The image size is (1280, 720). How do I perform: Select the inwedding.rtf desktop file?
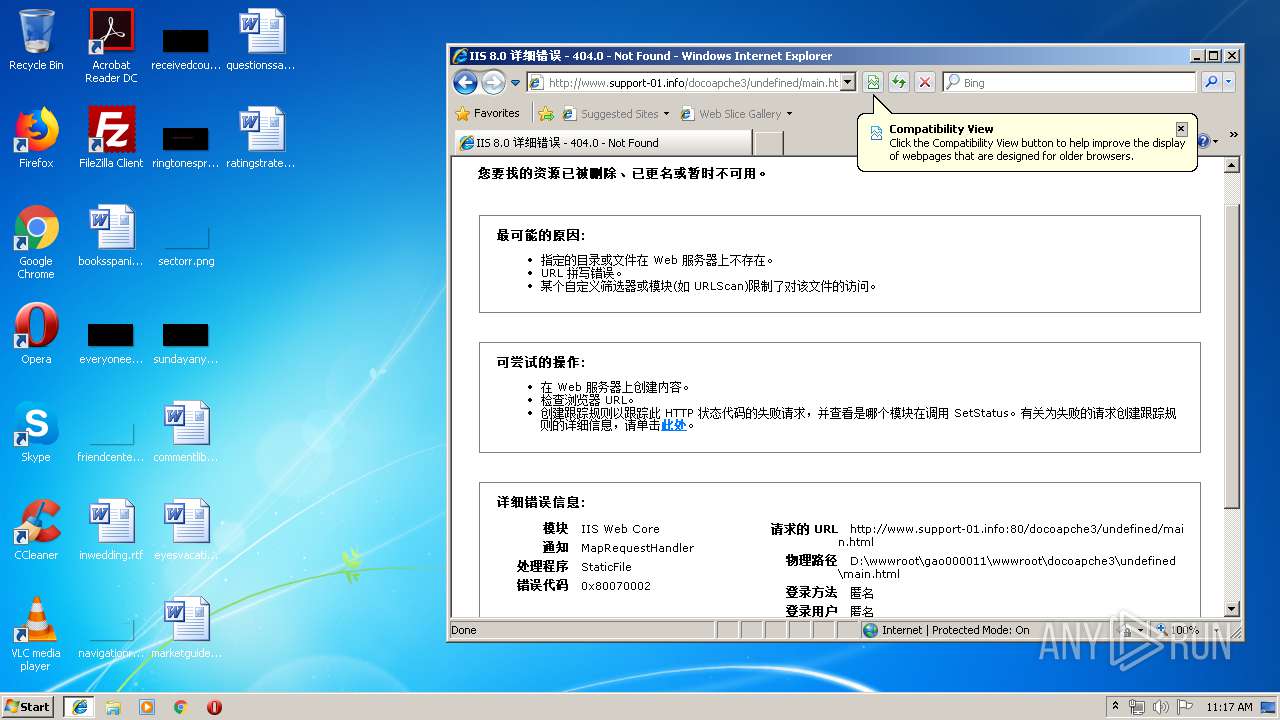[x=111, y=530]
